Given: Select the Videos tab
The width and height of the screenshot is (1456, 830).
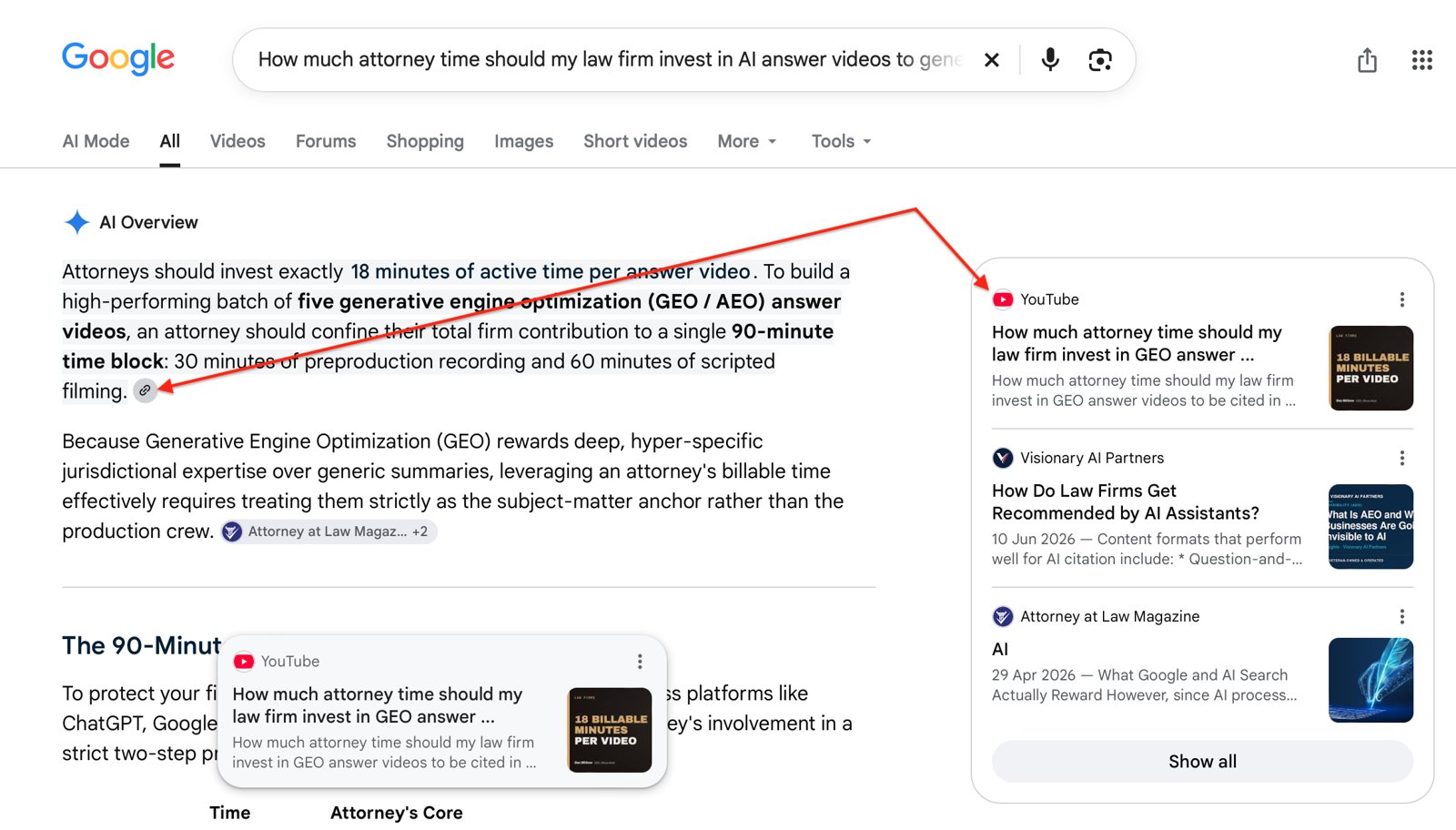Looking at the screenshot, I should pos(238,141).
